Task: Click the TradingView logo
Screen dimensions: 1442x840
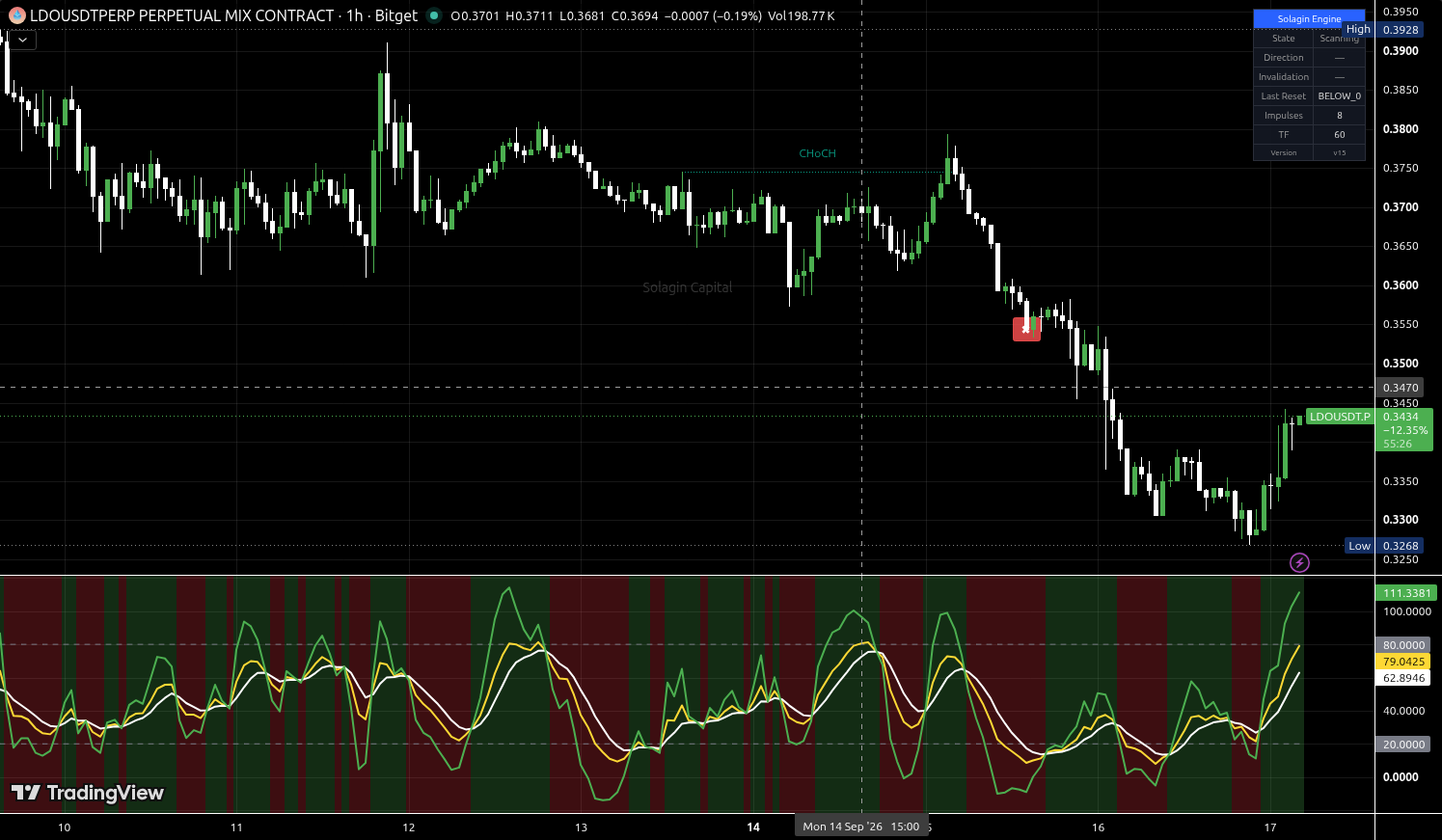Action: point(88,793)
